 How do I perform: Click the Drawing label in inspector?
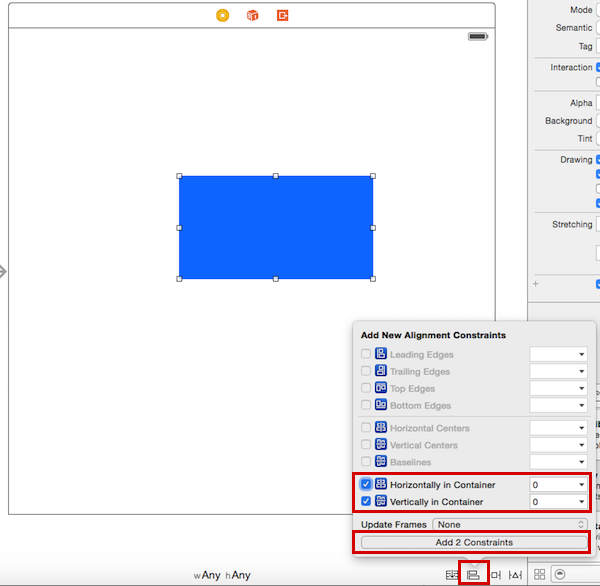(576, 160)
